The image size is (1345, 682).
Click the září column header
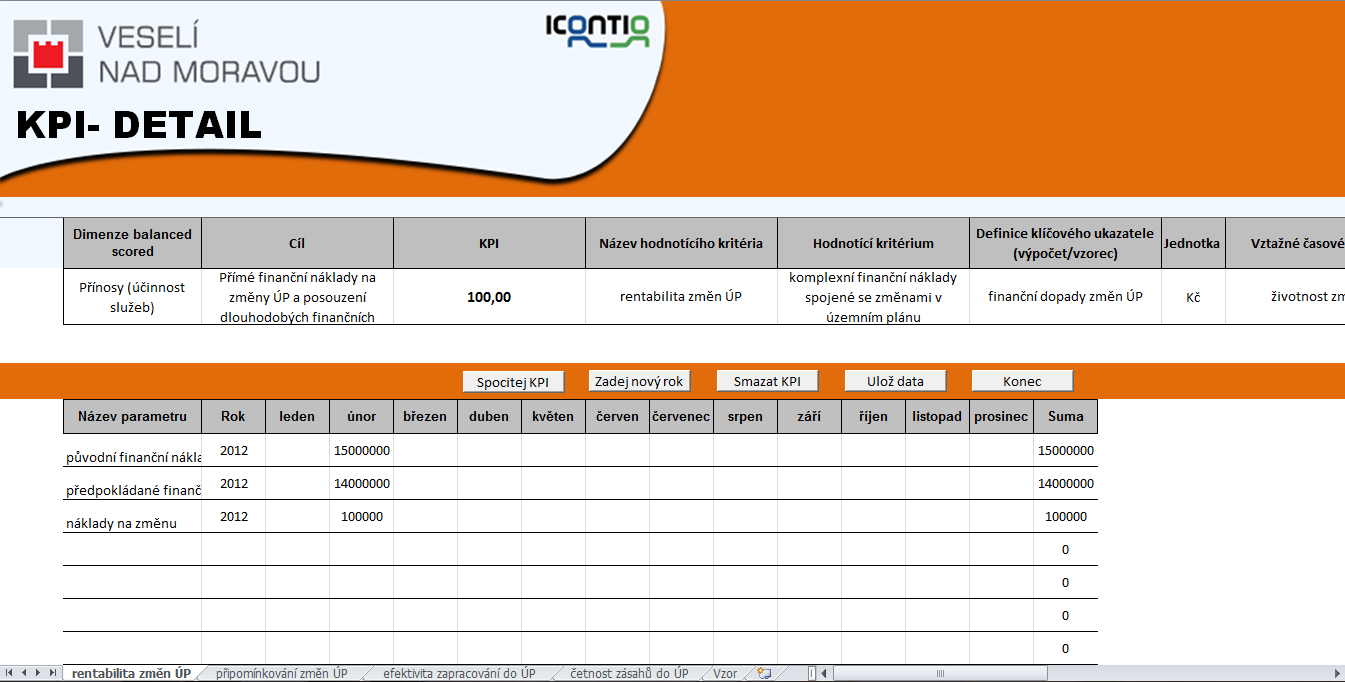coord(809,416)
